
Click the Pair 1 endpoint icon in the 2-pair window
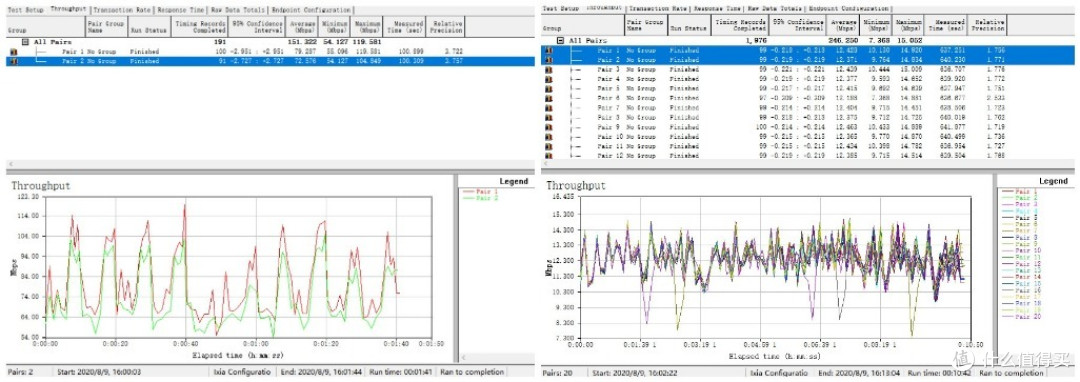click(14, 52)
